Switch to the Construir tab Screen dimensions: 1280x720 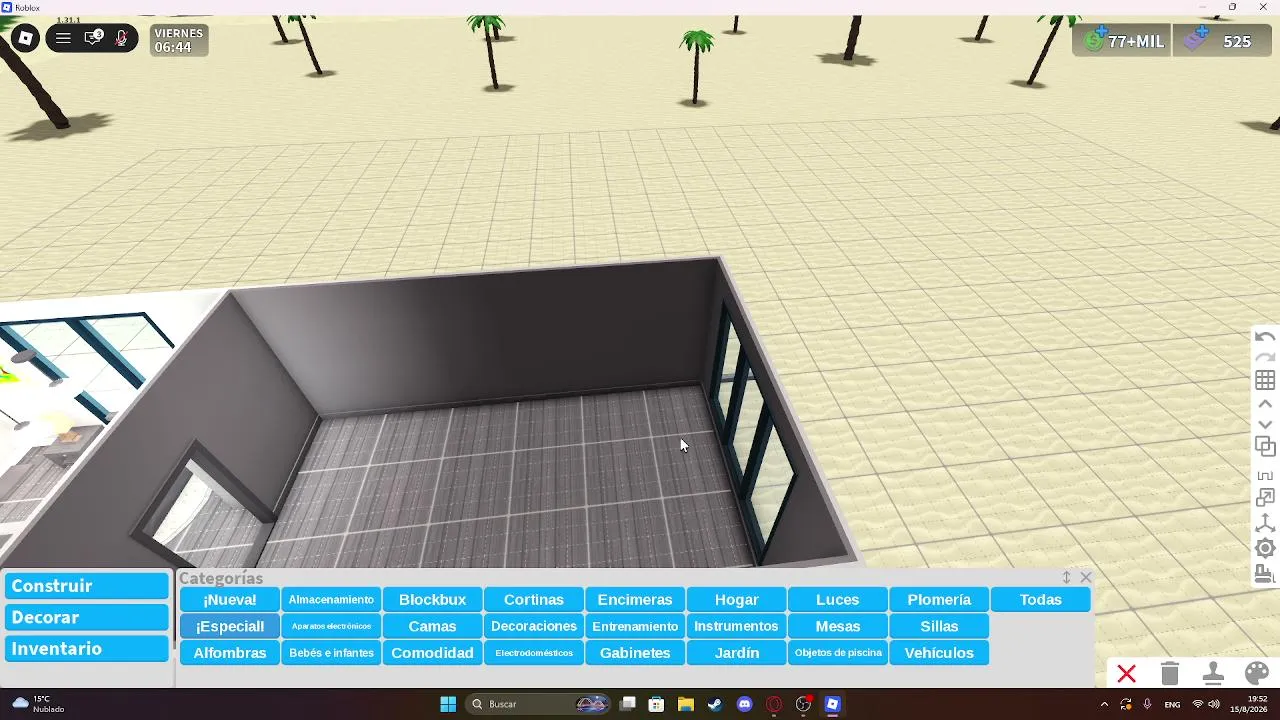pos(87,586)
